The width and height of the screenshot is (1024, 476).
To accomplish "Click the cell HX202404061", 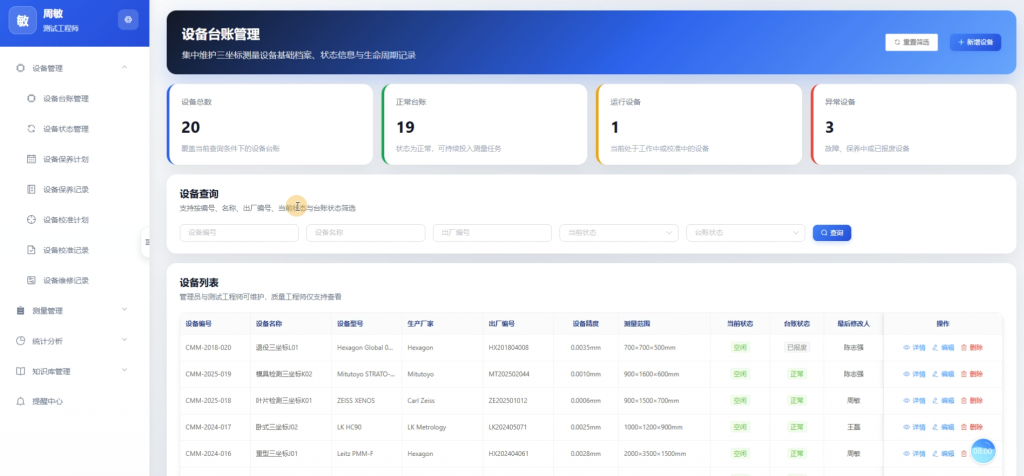I will click(x=508, y=453).
